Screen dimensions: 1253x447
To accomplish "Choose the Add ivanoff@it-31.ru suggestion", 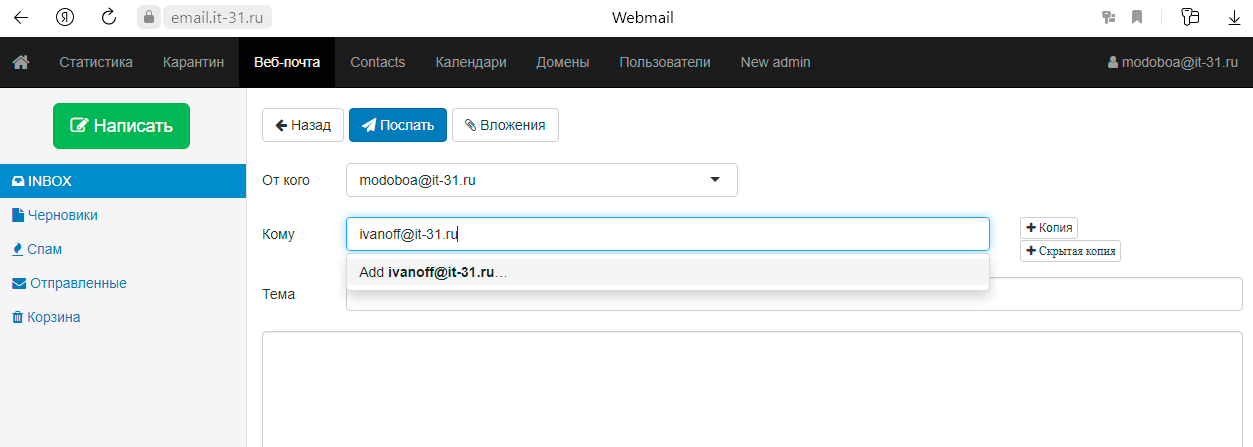I will (x=668, y=272).
